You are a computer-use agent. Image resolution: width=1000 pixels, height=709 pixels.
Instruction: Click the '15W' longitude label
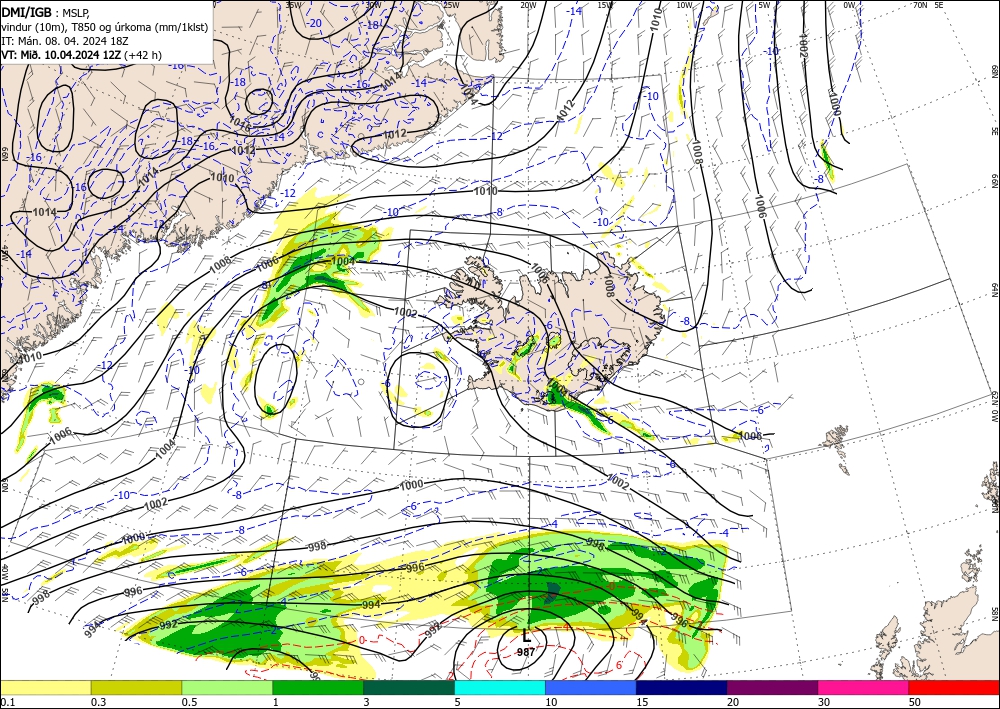(x=605, y=4)
